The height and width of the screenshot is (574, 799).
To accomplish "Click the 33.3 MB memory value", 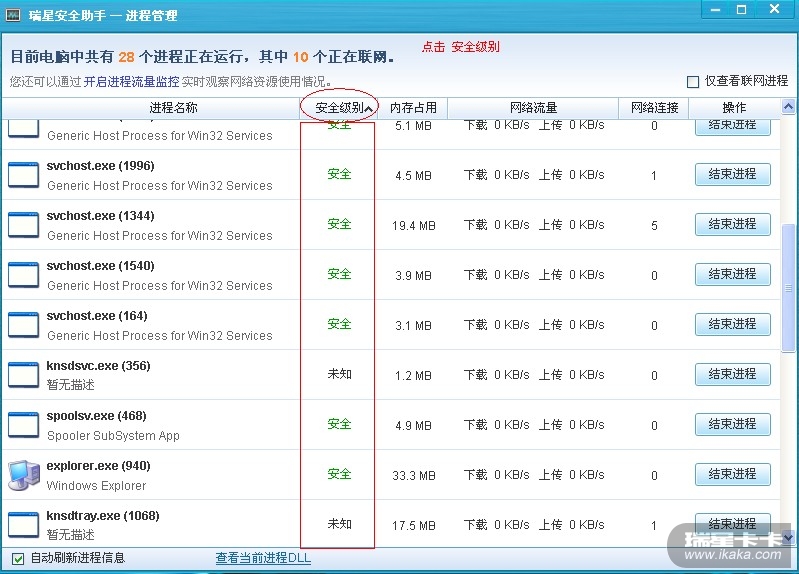I will pos(414,476).
